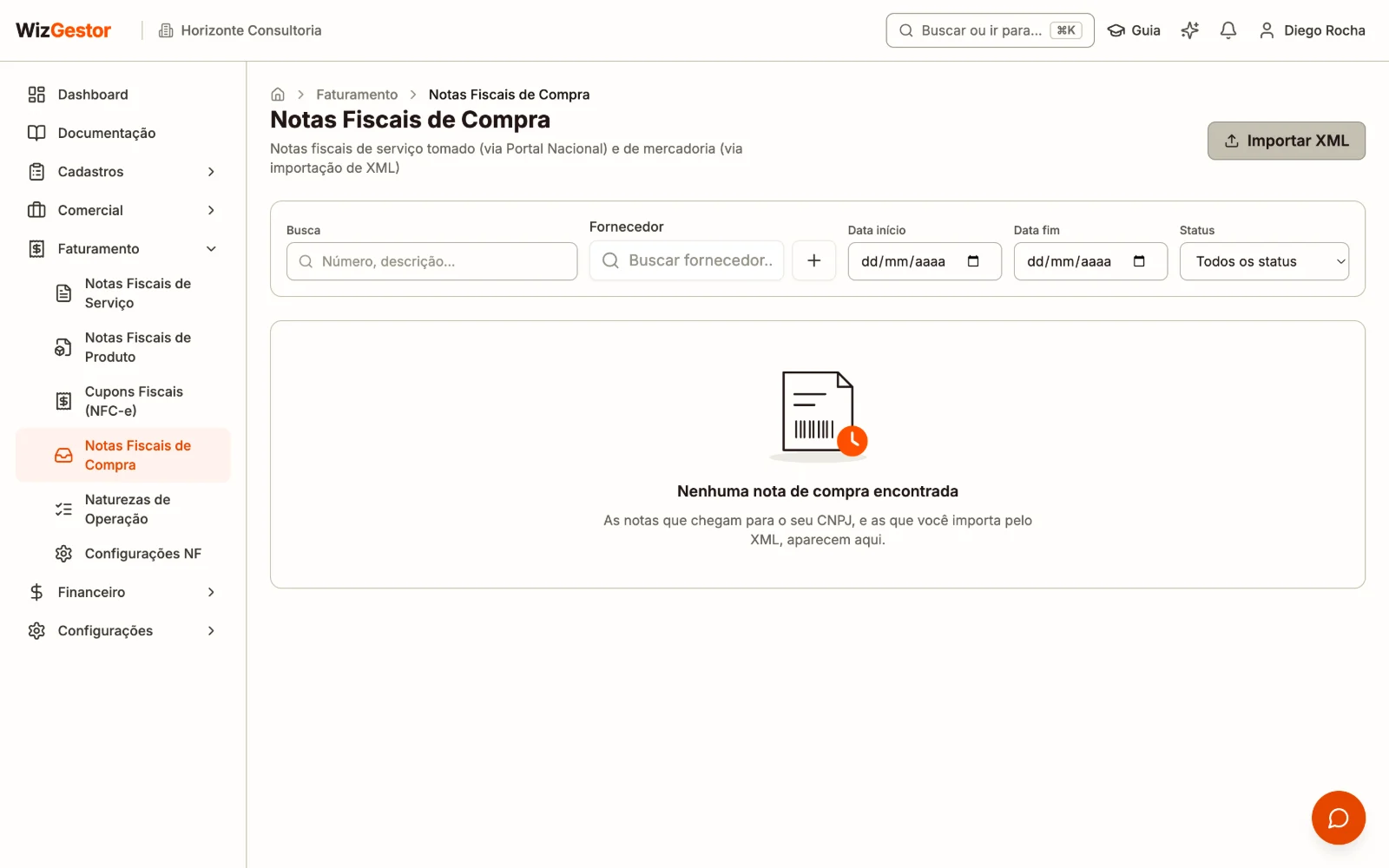Add new supplier with plus button
The image size is (1389, 868).
[x=814, y=260]
